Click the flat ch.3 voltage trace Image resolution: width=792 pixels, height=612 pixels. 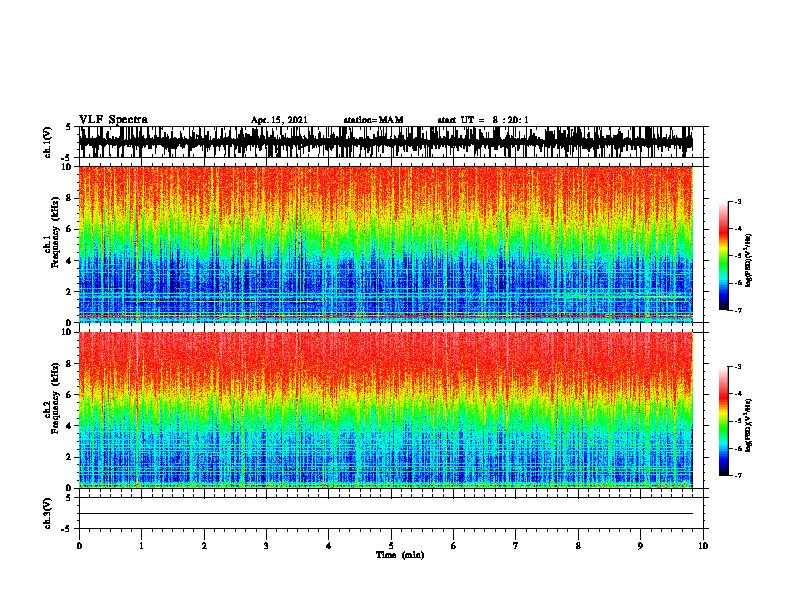tap(386, 514)
